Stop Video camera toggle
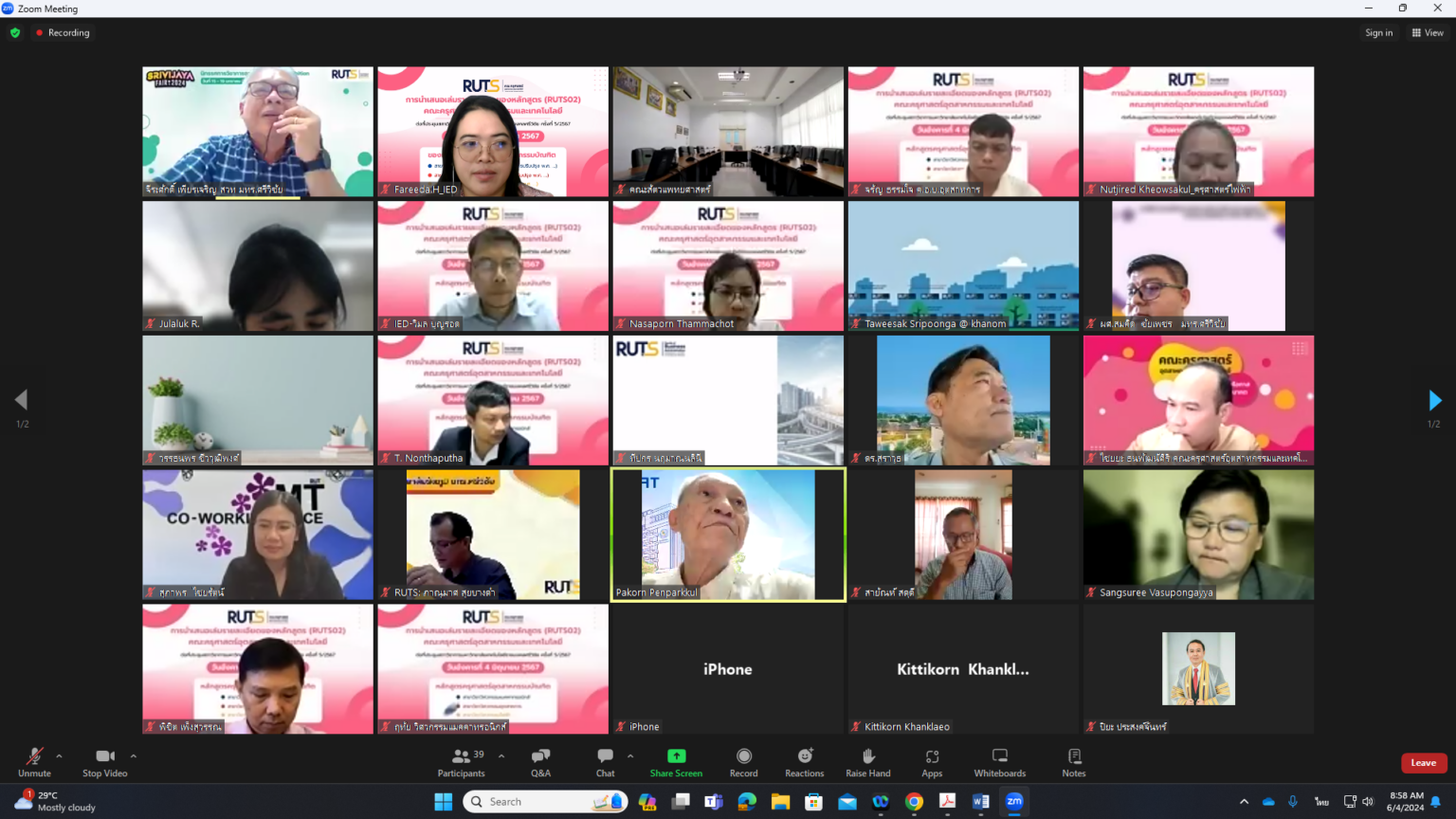Image resolution: width=1456 pixels, height=819 pixels. click(104, 761)
